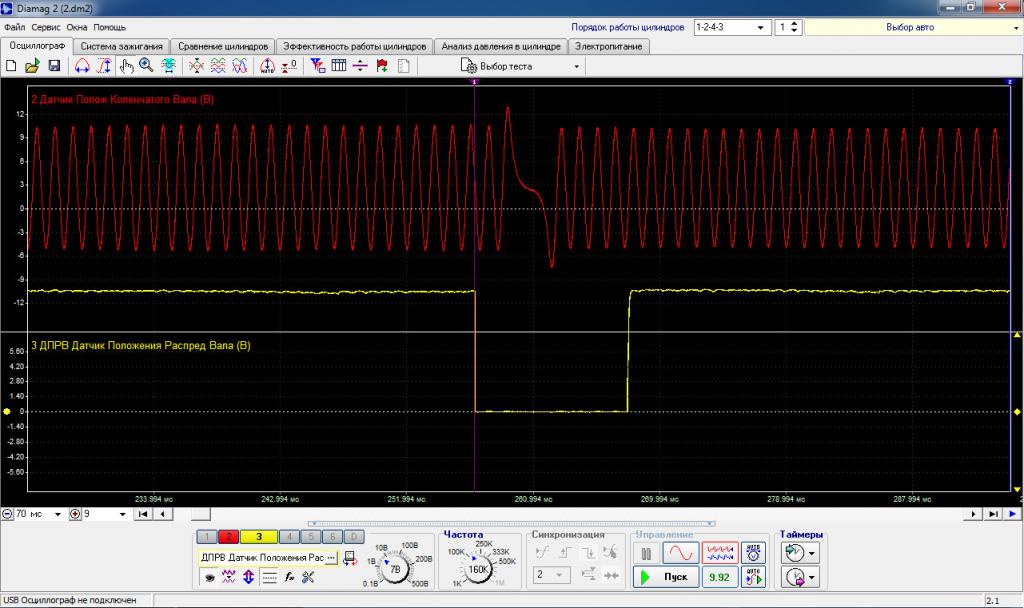The height and width of the screenshot is (608, 1024).
Task: Click the red-blue multi-waveform mode button
Action: pos(720,553)
